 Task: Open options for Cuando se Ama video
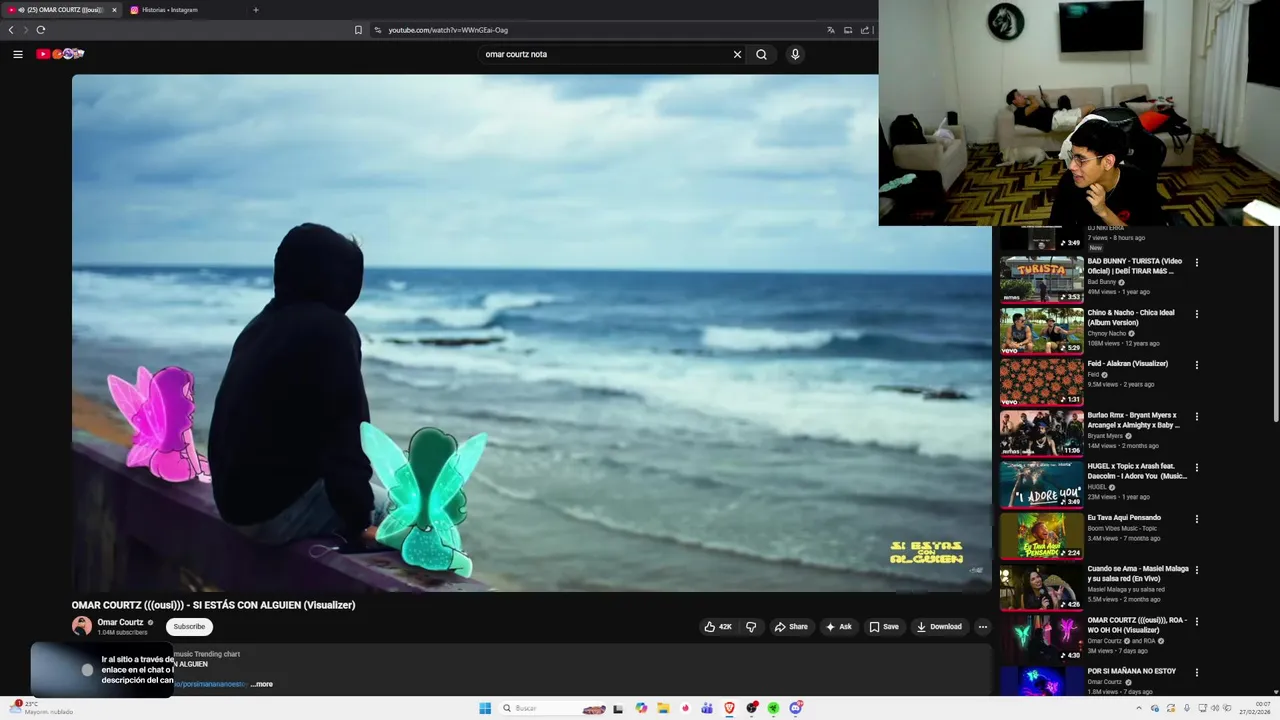[x=1196, y=570]
